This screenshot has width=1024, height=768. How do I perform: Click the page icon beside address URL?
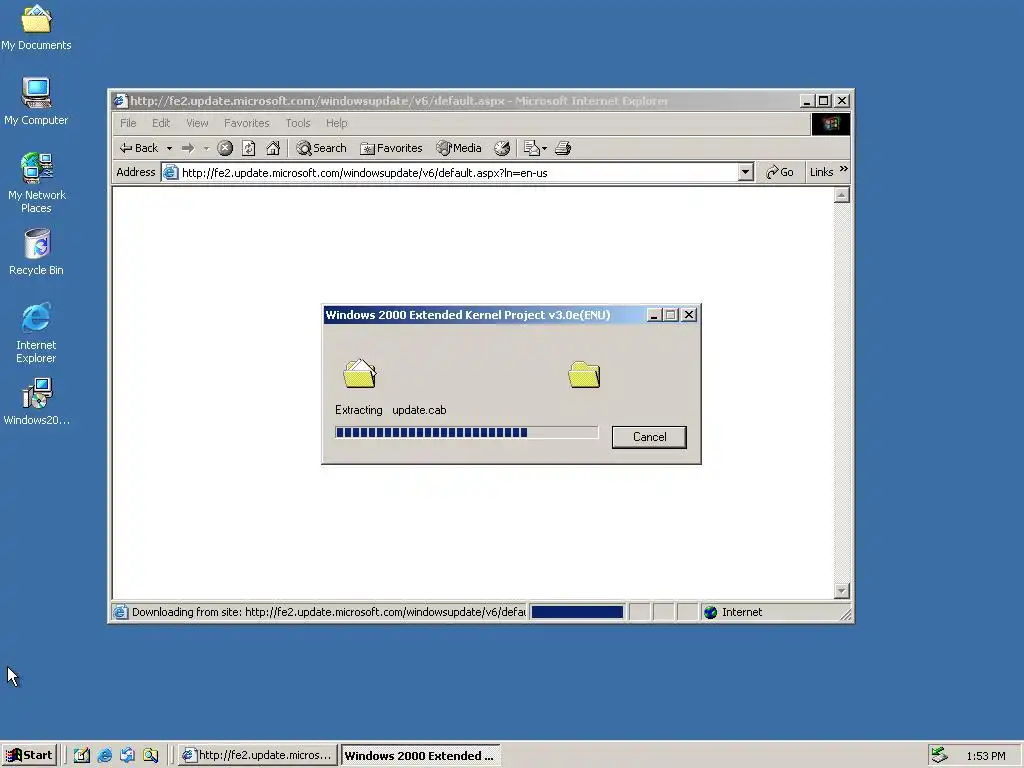[x=170, y=172]
